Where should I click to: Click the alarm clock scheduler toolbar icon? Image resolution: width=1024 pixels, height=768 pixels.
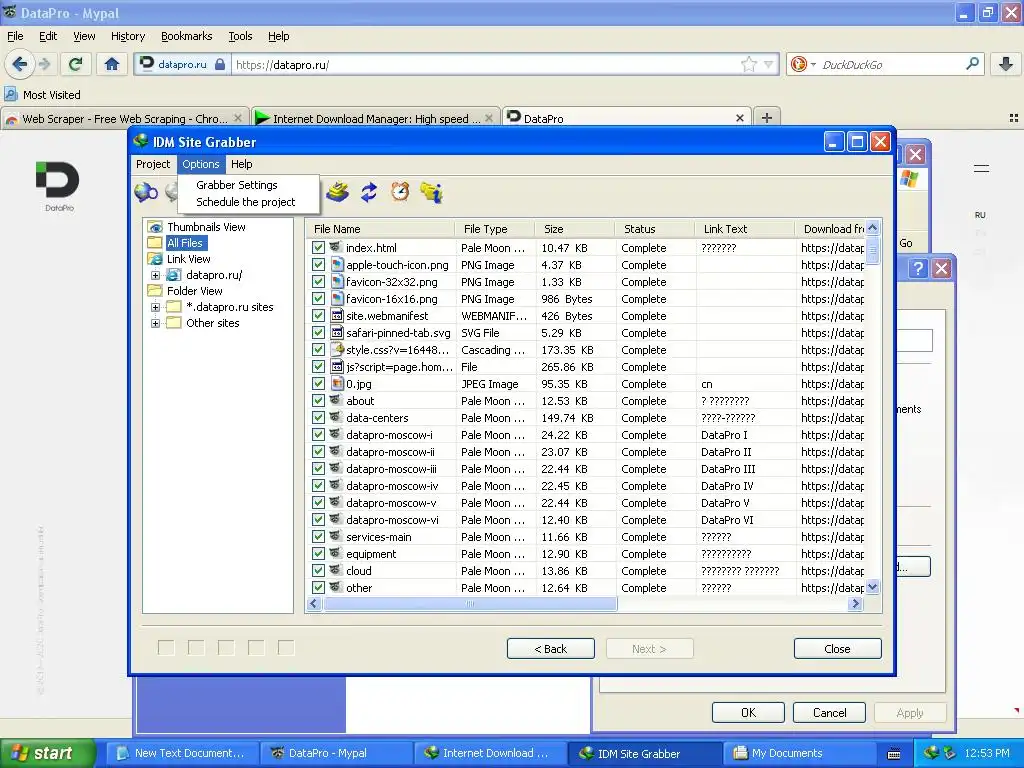point(400,191)
